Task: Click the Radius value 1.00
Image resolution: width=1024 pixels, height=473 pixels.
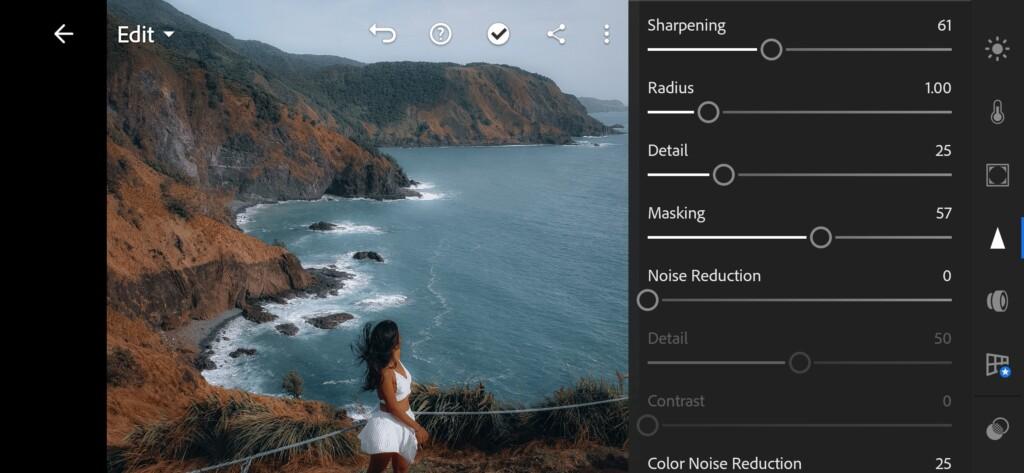Action: [938, 88]
